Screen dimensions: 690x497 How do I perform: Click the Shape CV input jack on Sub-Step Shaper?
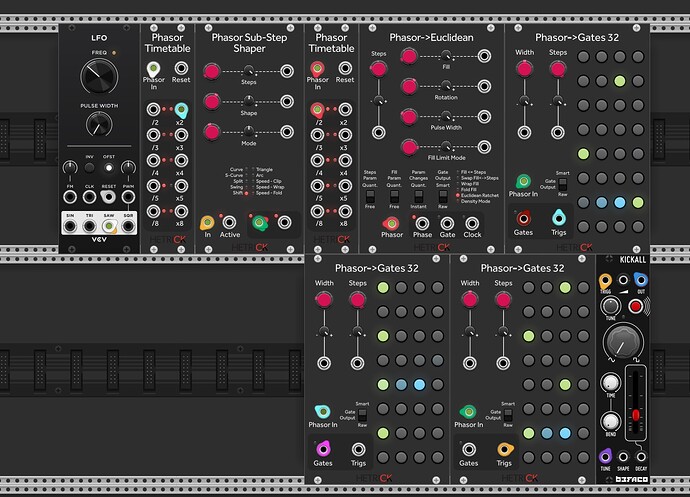coord(287,102)
